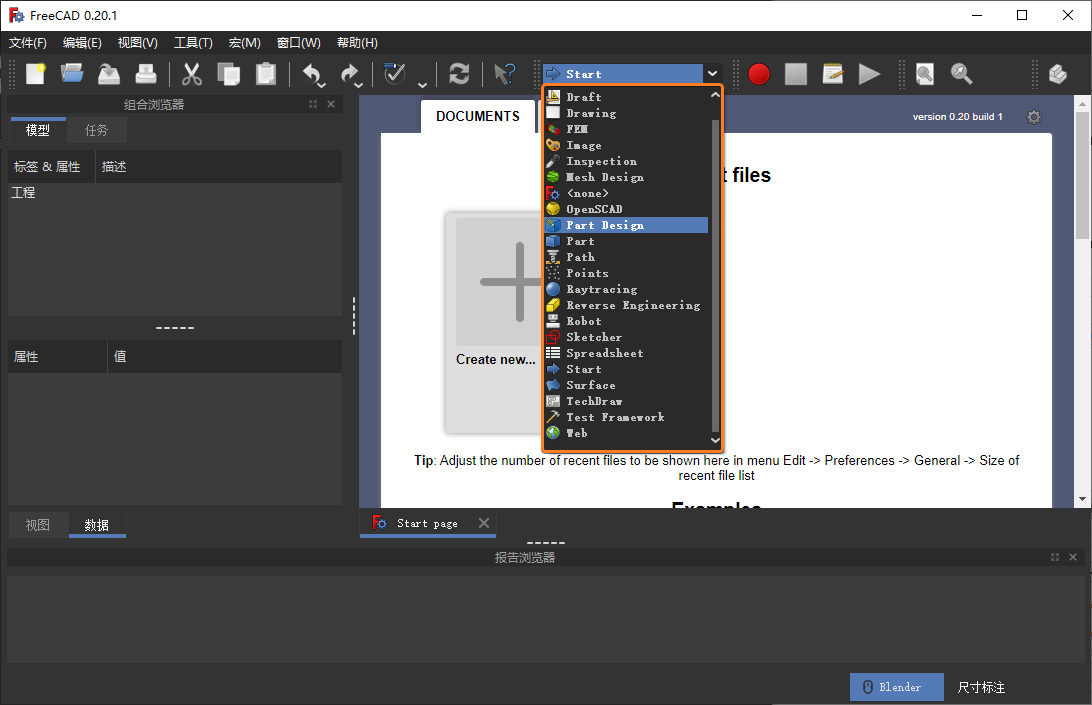This screenshot has width=1092, height=705.
Task: Click workbench list scroll down arrow
Action: (715, 440)
